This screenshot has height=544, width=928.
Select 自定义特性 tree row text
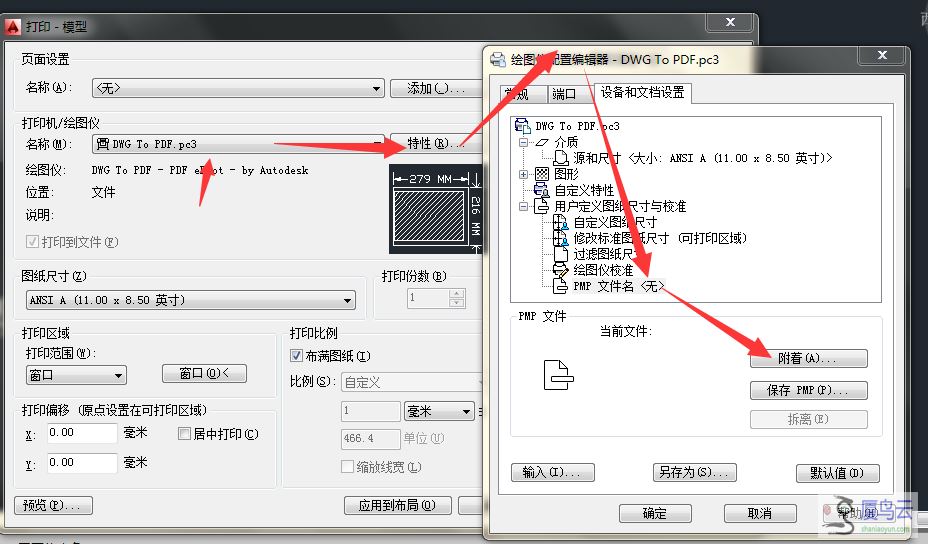pyautogui.click(x=584, y=190)
